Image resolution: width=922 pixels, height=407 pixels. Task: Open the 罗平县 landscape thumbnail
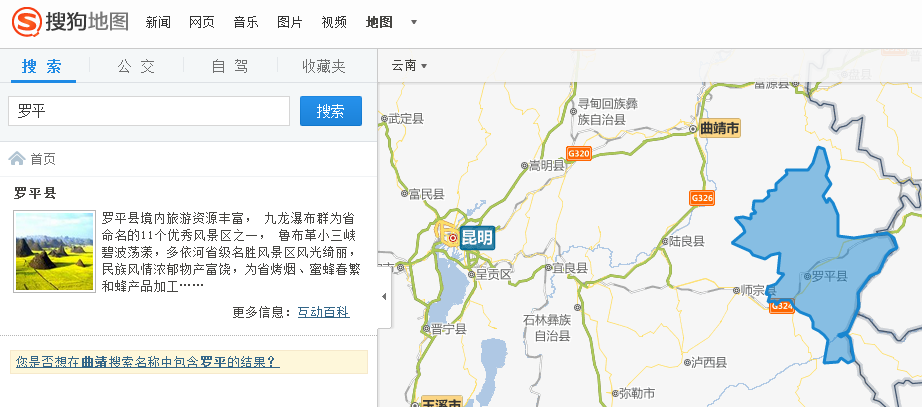point(55,251)
